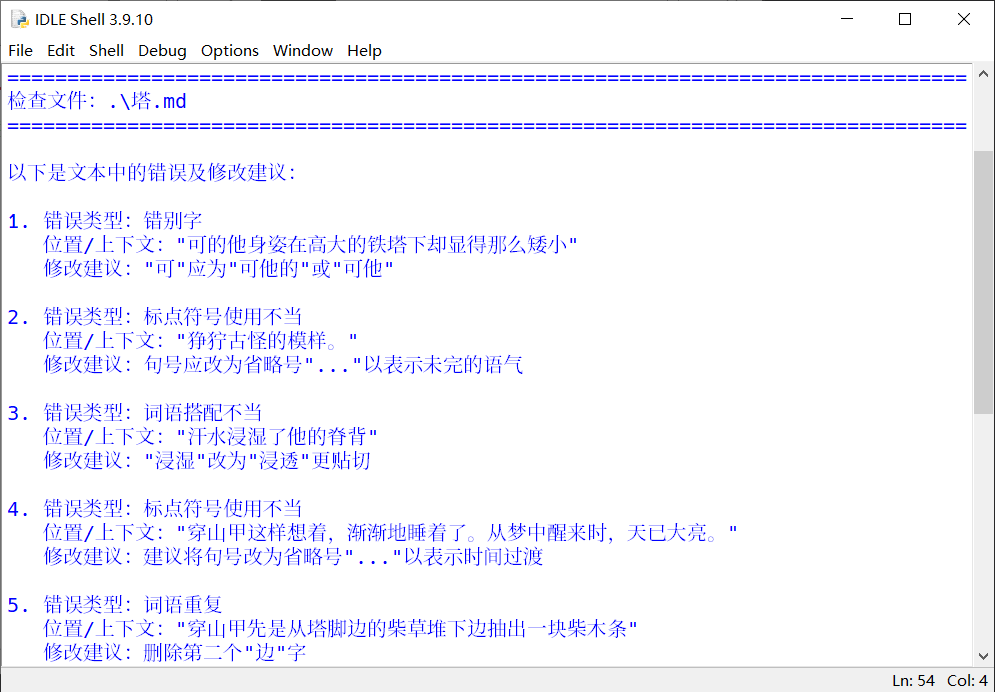Screen dimensions: 995x692
Task: Open the File menu
Action: pyautogui.click(x=20, y=51)
